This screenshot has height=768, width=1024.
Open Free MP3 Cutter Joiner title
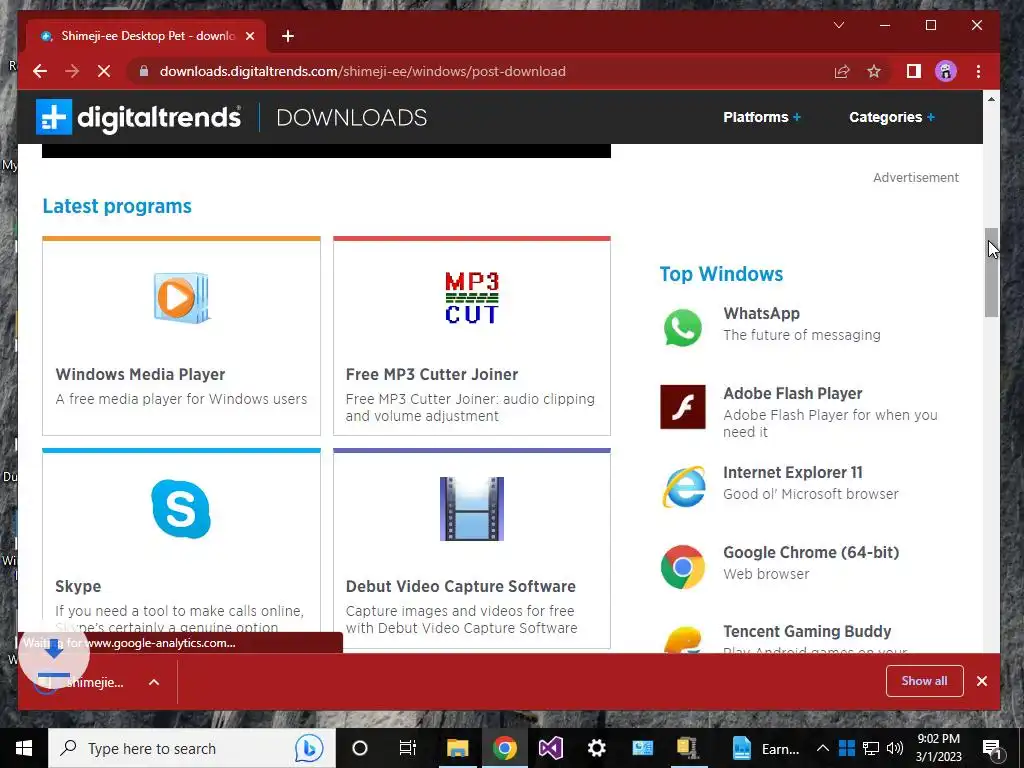tap(432, 374)
